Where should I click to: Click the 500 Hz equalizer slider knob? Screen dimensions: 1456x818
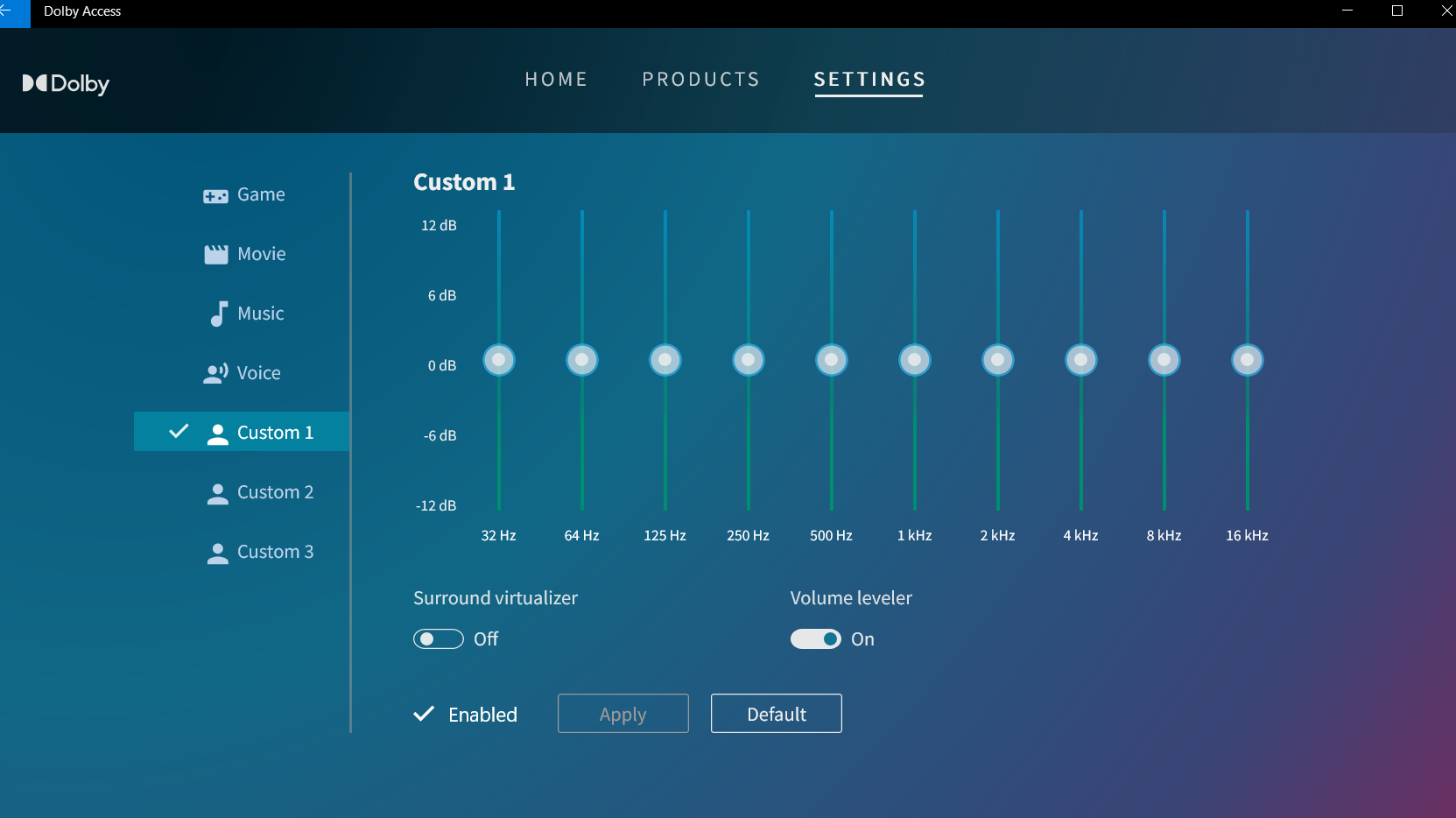tap(832, 360)
